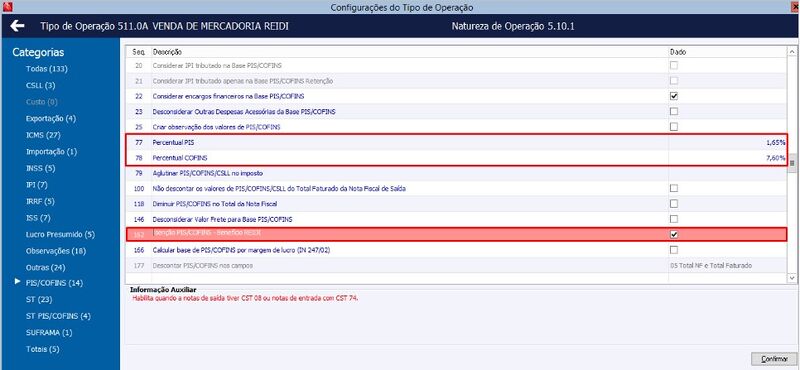
Task: Select the PIS/COFINS (14) category
Action: 54,283
